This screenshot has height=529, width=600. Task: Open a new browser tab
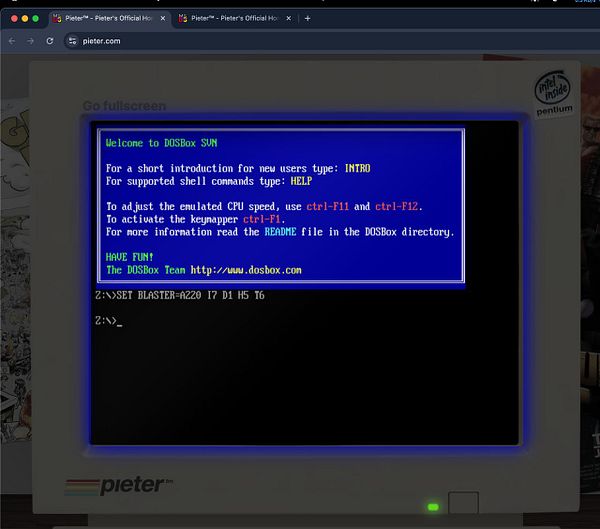coord(307,18)
